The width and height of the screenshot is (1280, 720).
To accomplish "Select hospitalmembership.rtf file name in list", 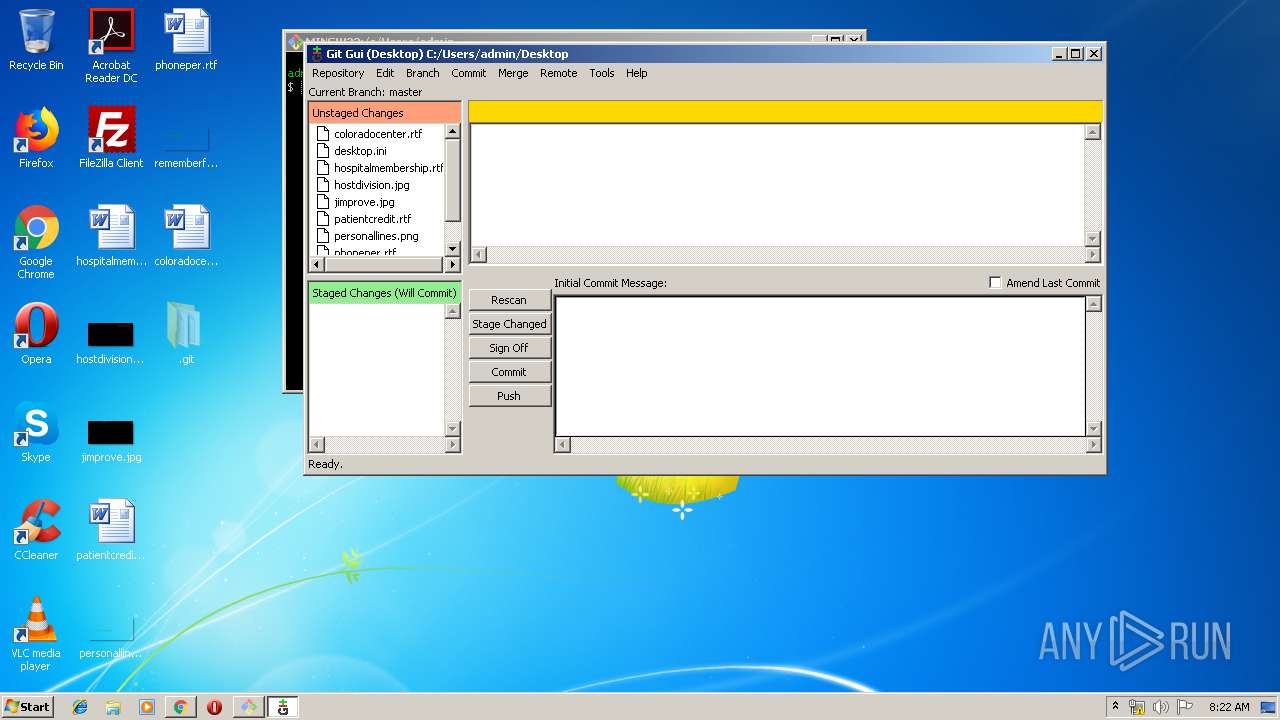I will pyautogui.click(x=388, y=168).
